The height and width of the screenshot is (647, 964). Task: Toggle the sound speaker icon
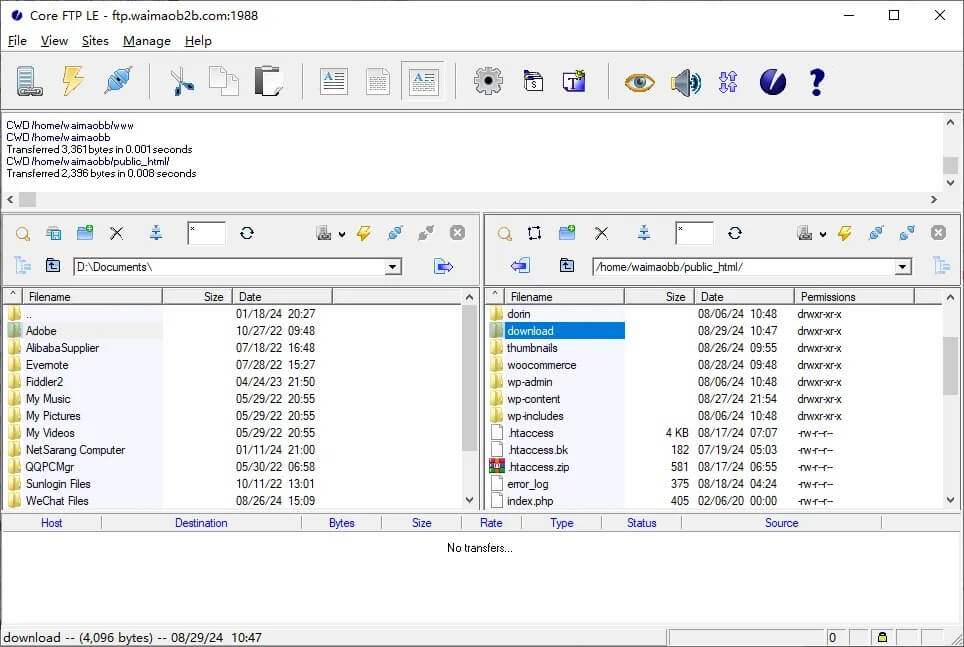click(x=685, y=82)
